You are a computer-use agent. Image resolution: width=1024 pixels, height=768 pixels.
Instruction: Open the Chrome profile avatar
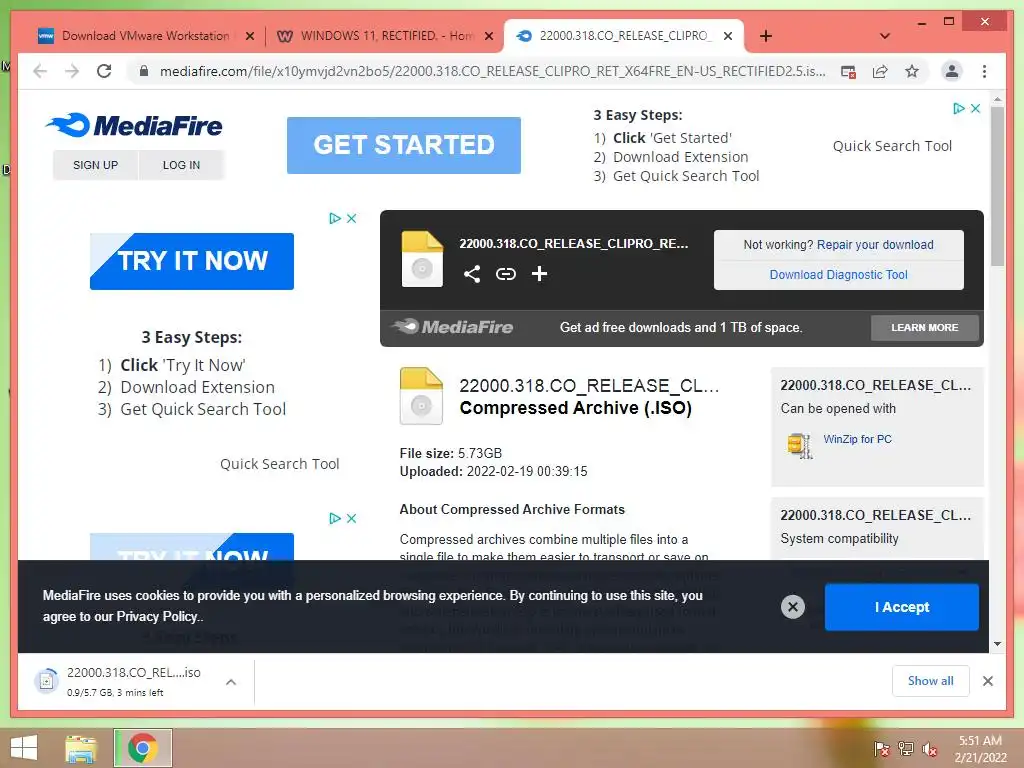(952, 71)
